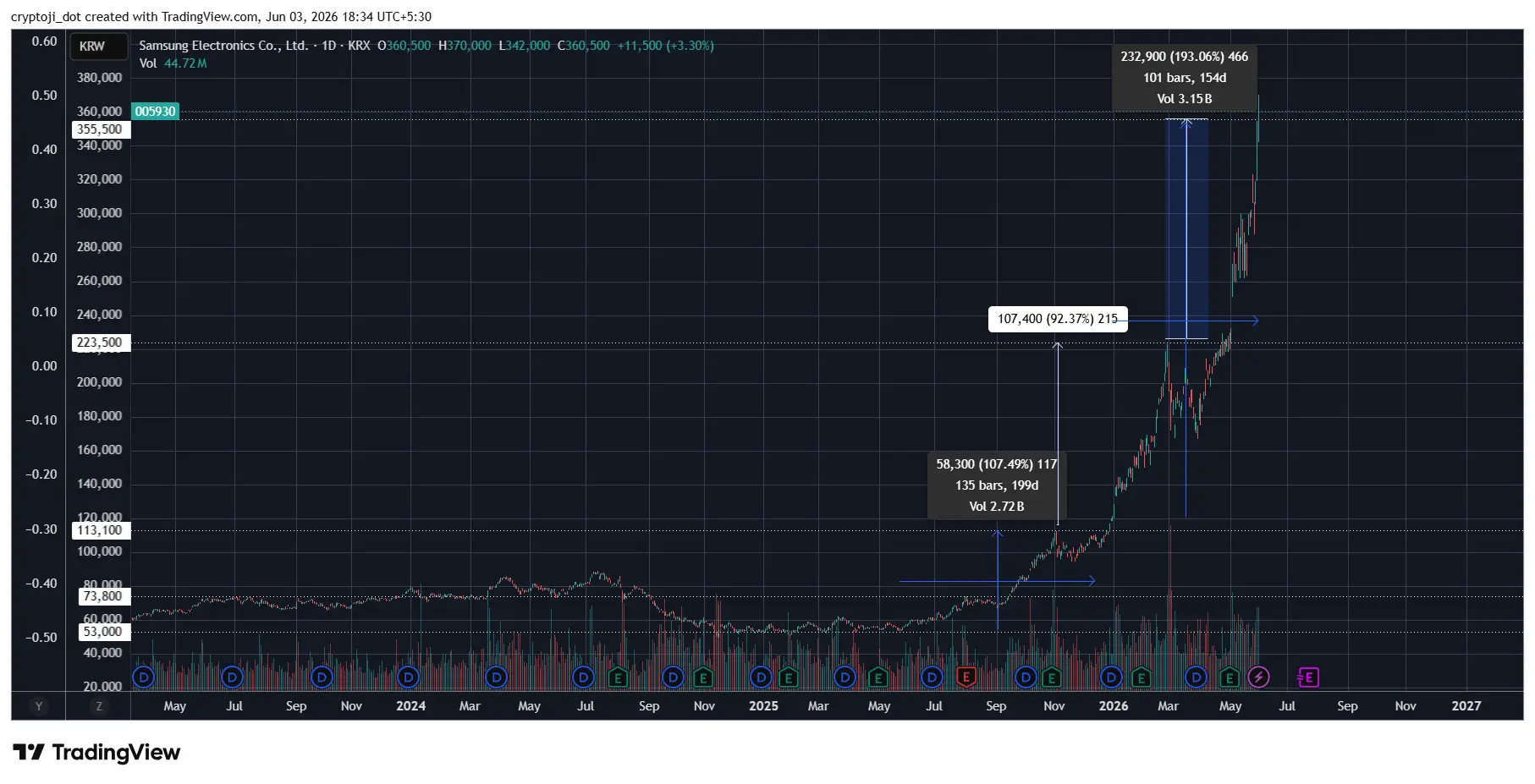Click the Samsung Electronics Co., Ltd. title
Viewport: 1535px width, 784px height.
point(223,46)
